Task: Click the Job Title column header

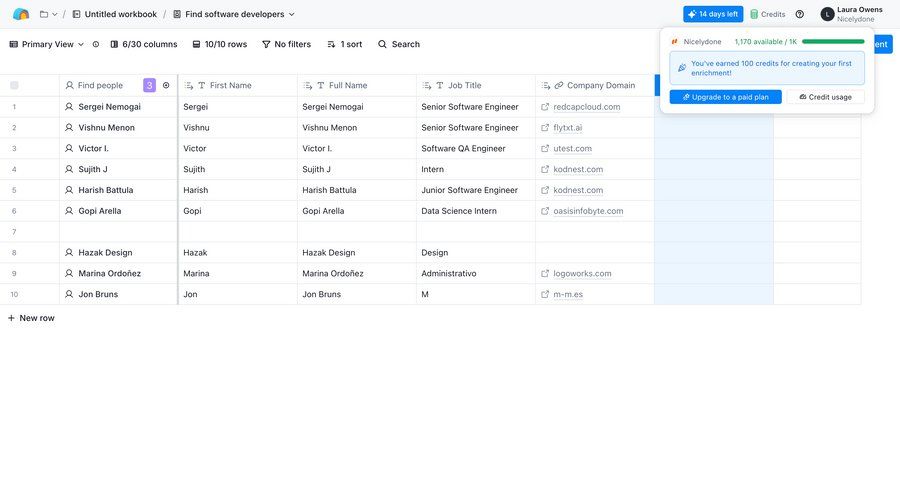Action: click(x=476, y=86)
